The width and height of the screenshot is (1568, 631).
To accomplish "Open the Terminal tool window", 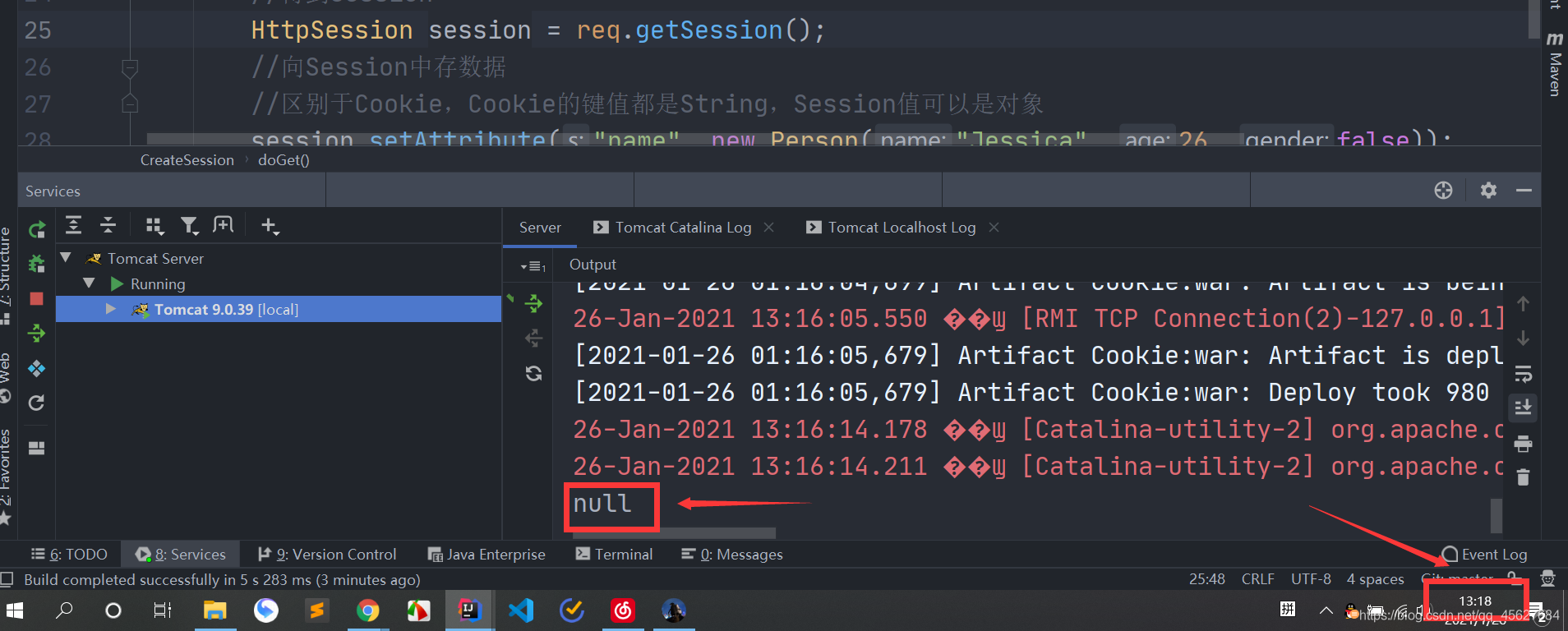I will tap(614, 555).
